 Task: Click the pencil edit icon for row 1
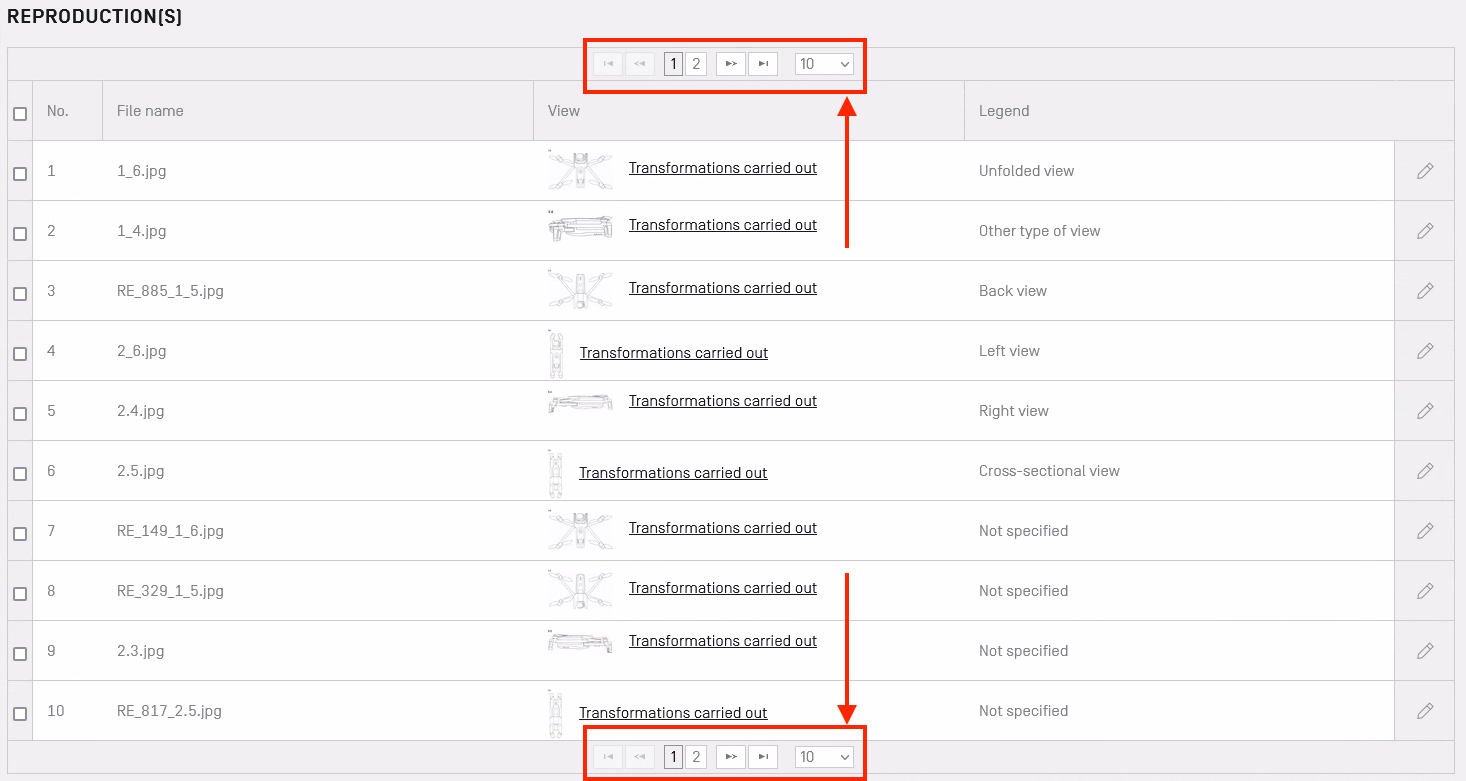click(x=1425, y=171)
